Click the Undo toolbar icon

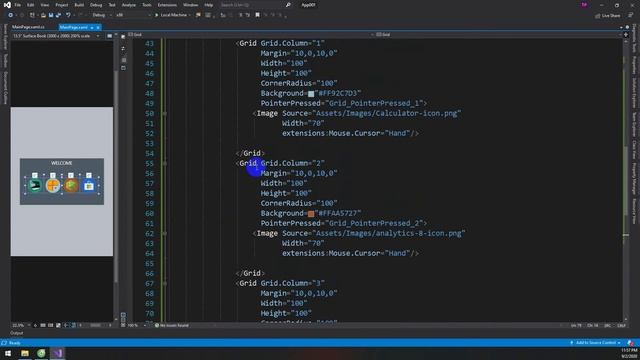pyautogui.click(x=68, y=15)
